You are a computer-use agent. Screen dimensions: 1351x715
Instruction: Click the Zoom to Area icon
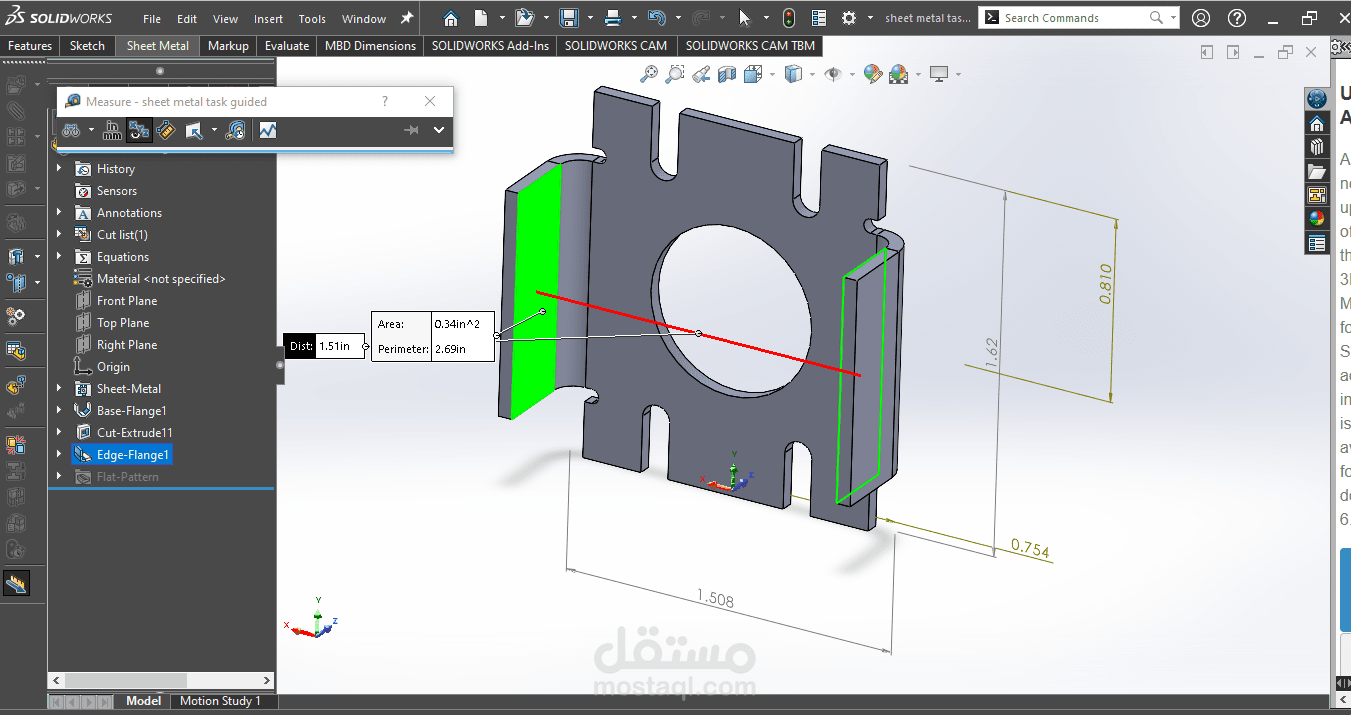click(675, 74)
